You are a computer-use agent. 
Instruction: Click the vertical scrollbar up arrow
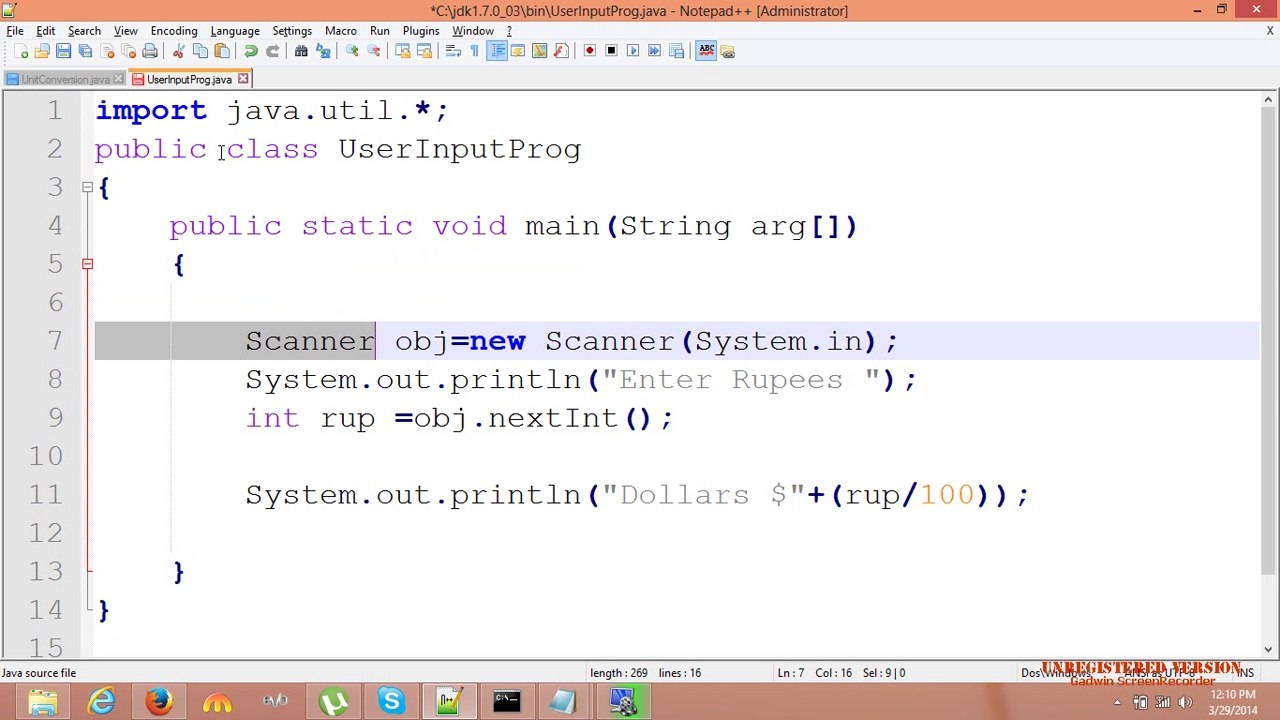[x=1269, y=99]
